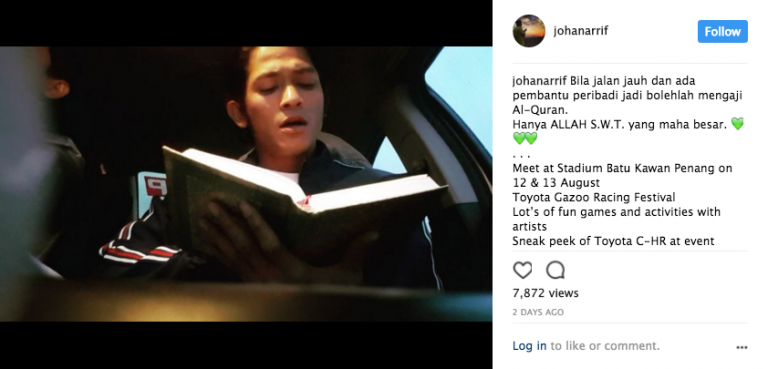This screenshot has width=768, height=369.
Task: Open the three-dot more options menu
Action: 742,347
